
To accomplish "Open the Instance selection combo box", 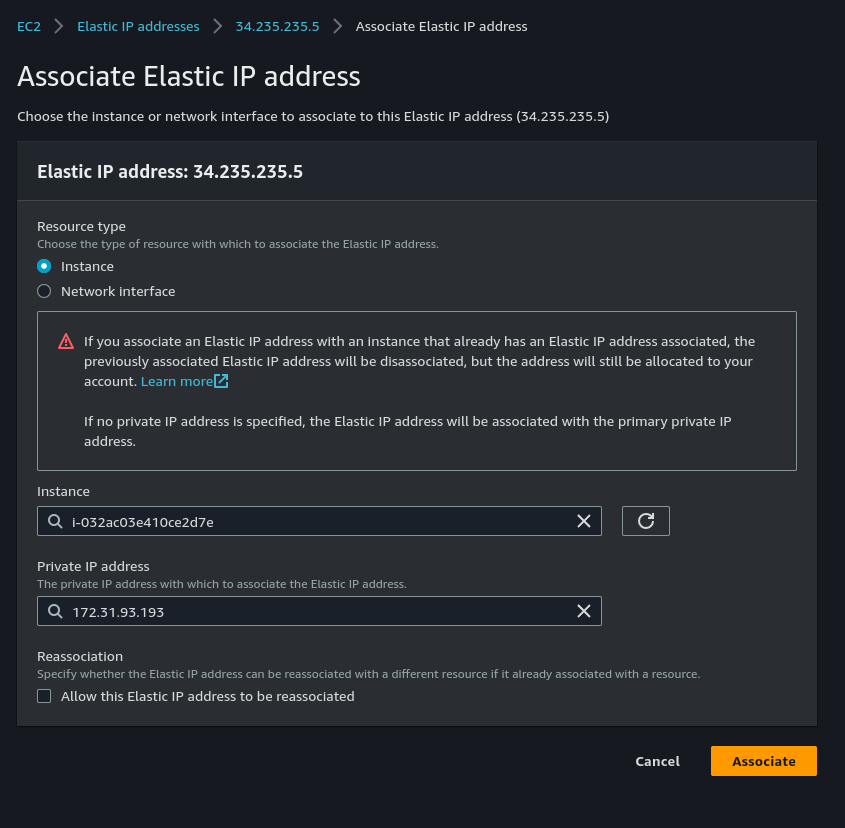I will pyautogui.click(x=319, y=521).
